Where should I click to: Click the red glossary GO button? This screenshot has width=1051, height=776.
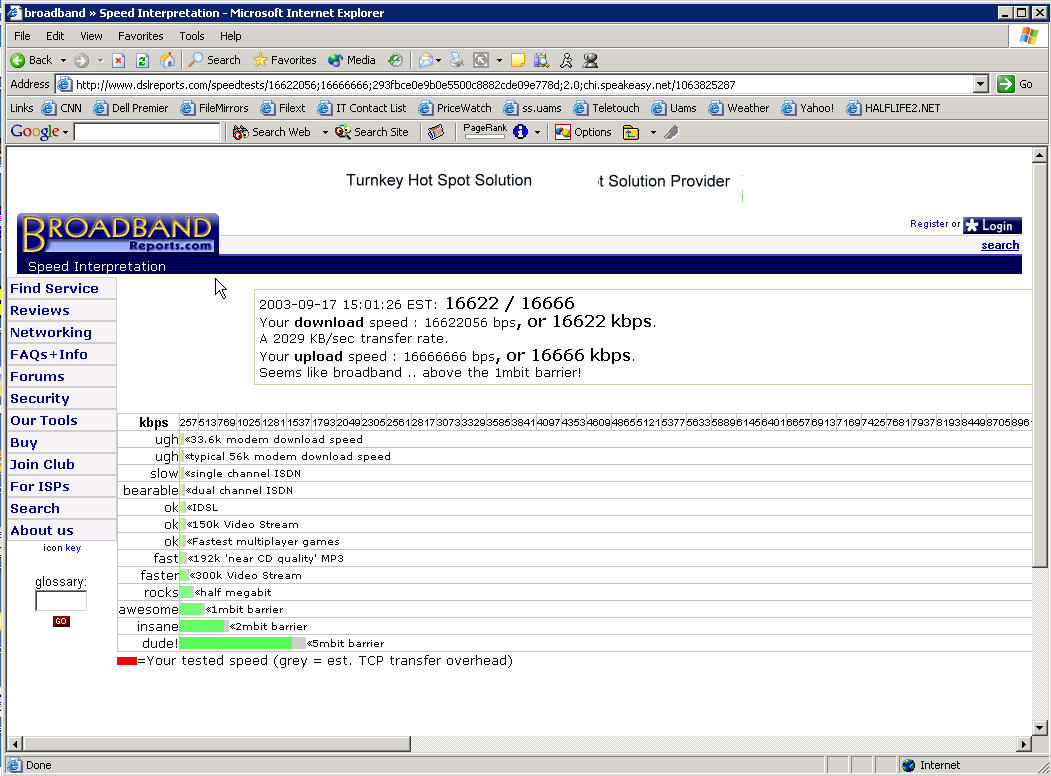61,621
